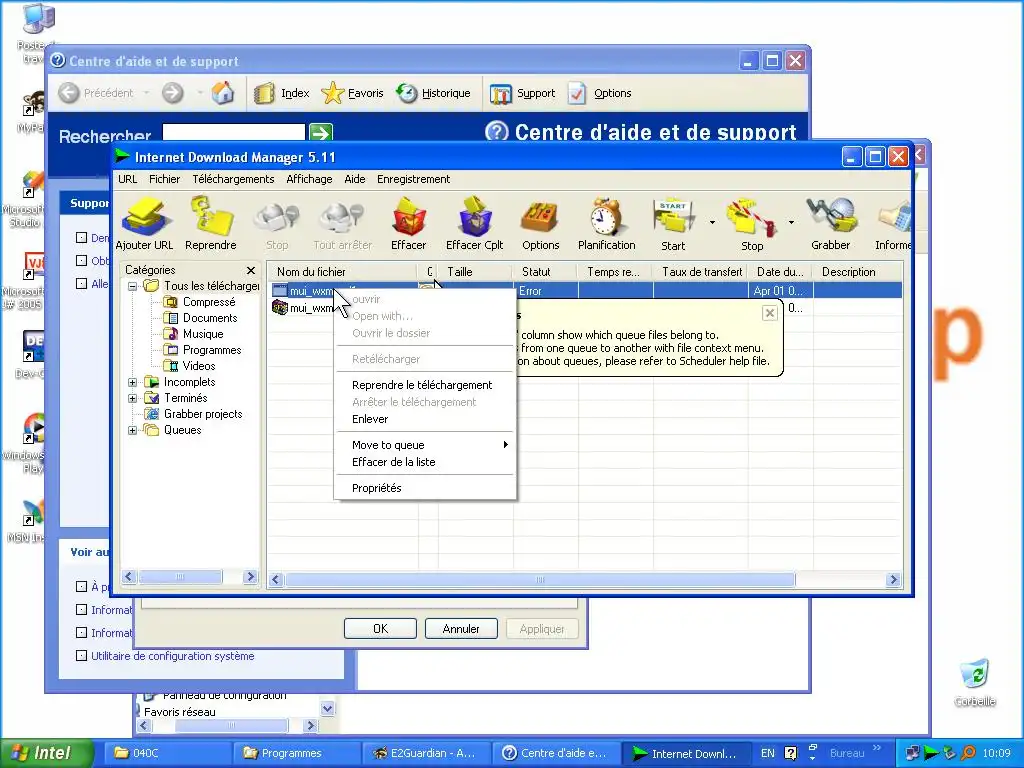Click right arrow of list scrollbar
Screen dimensions: 1024x768
[893, 580]
